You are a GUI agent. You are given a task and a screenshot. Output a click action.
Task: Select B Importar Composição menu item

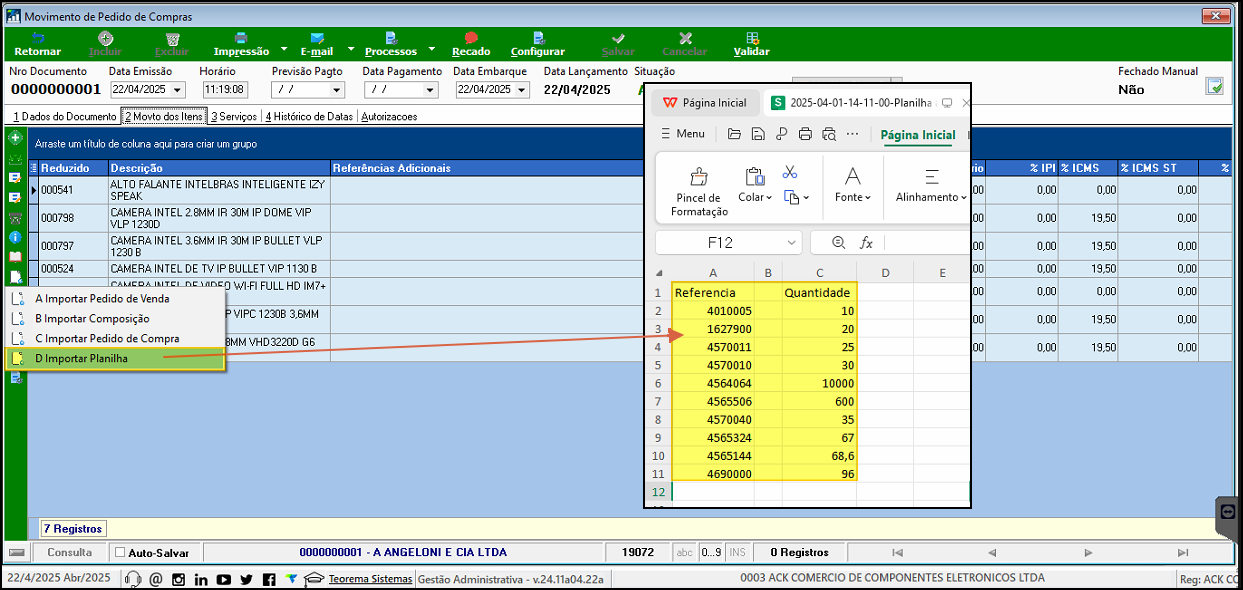(x=115, y=318)
